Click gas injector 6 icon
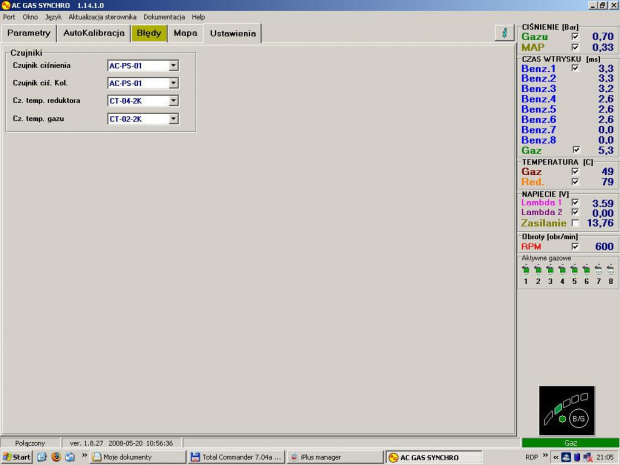The image size is (620, 465). [x=586, y=270]
